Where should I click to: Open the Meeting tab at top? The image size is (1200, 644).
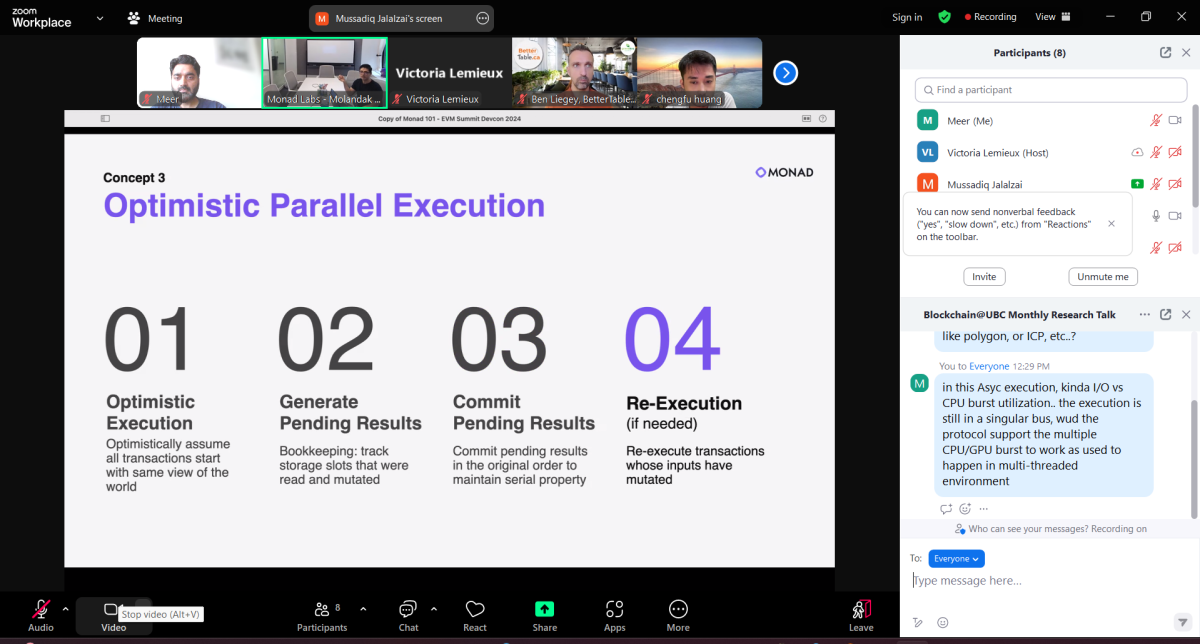pyautogui.click(x=155, y=18)
